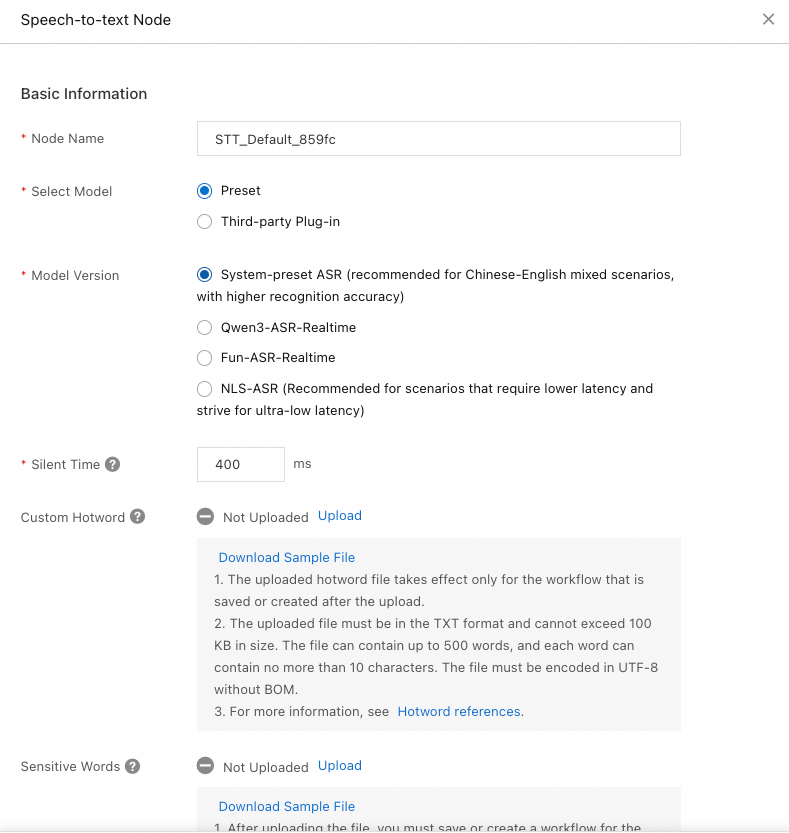The width and height of the screenshot is (789, 833).
Task: Select the Preset model option
Action: pos(205,191)
